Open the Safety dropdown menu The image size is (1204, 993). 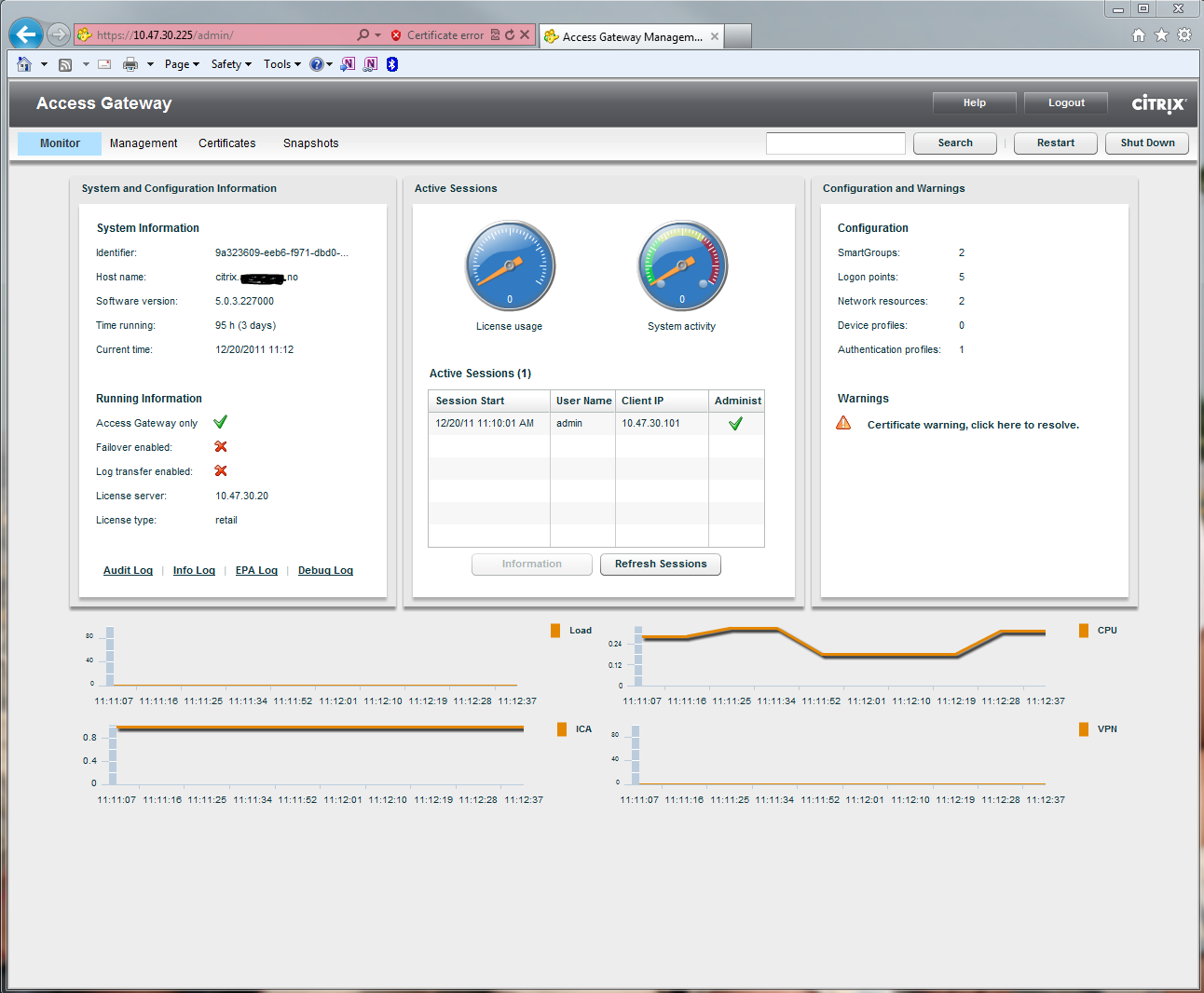(231, 64)
